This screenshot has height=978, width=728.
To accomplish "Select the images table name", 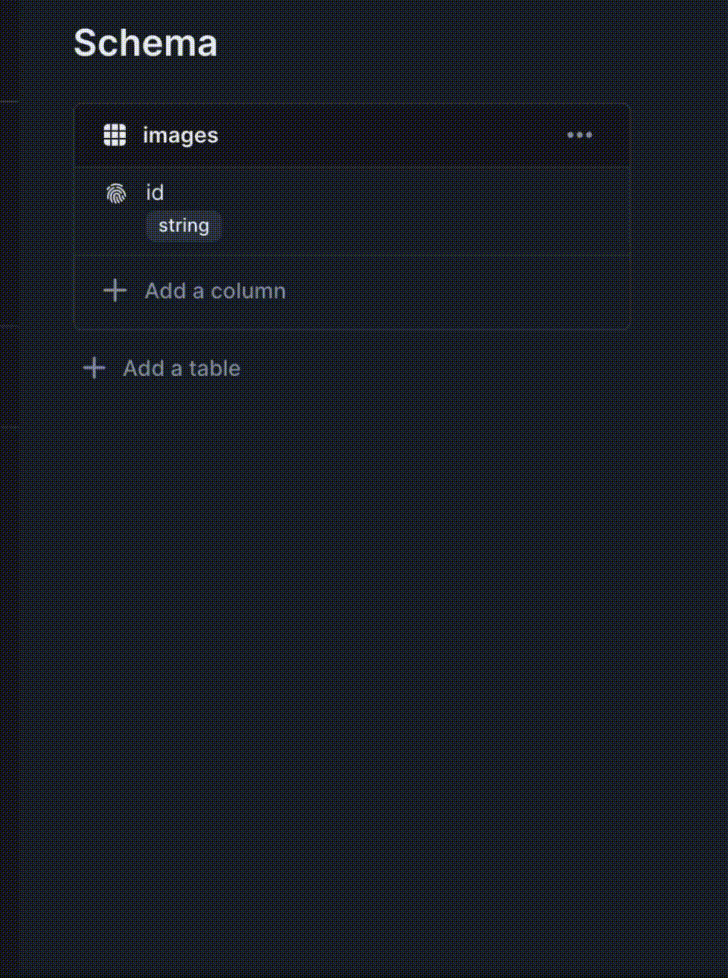I will coord(180,135).
